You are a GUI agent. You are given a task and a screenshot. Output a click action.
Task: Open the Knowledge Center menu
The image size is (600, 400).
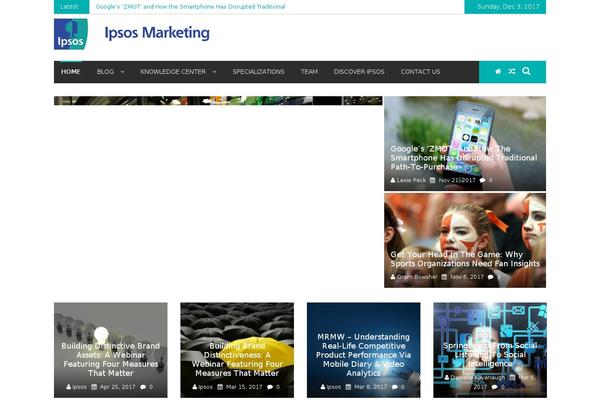coord(173,72)
